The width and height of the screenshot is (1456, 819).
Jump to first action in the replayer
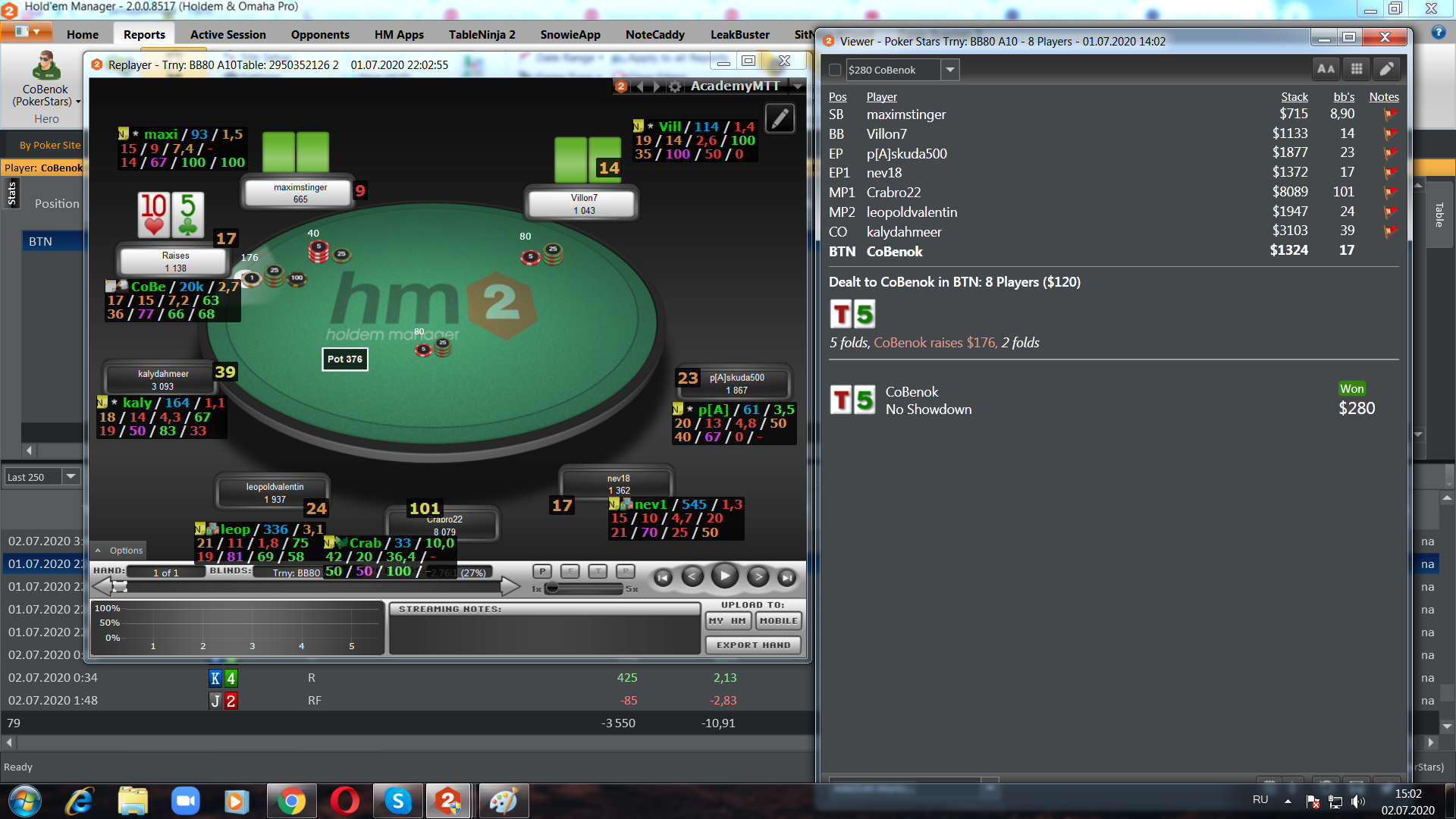coord(663,577)
